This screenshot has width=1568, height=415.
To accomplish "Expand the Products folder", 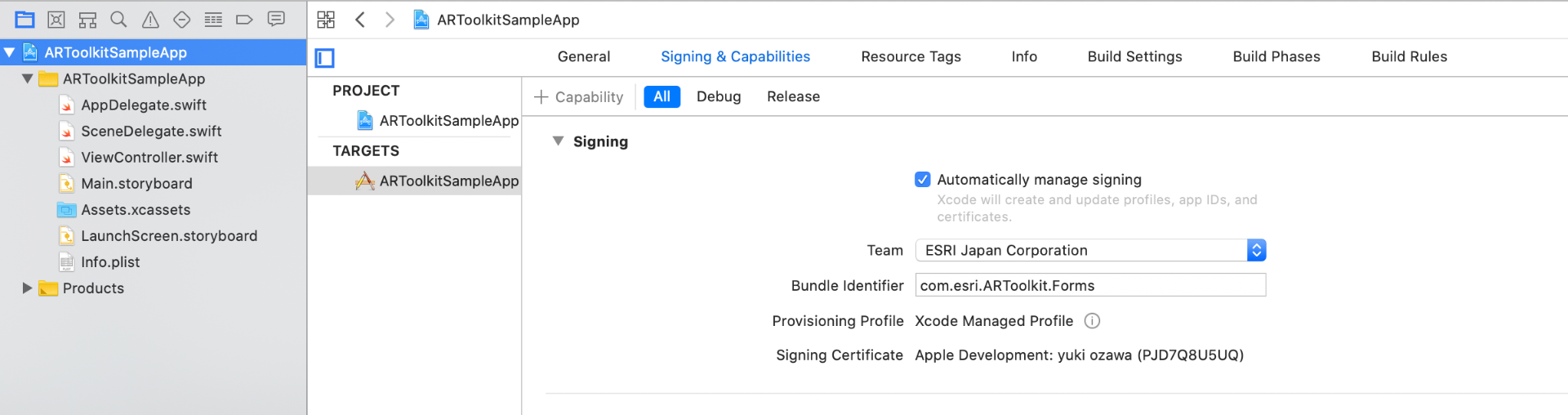I will 27,288.
